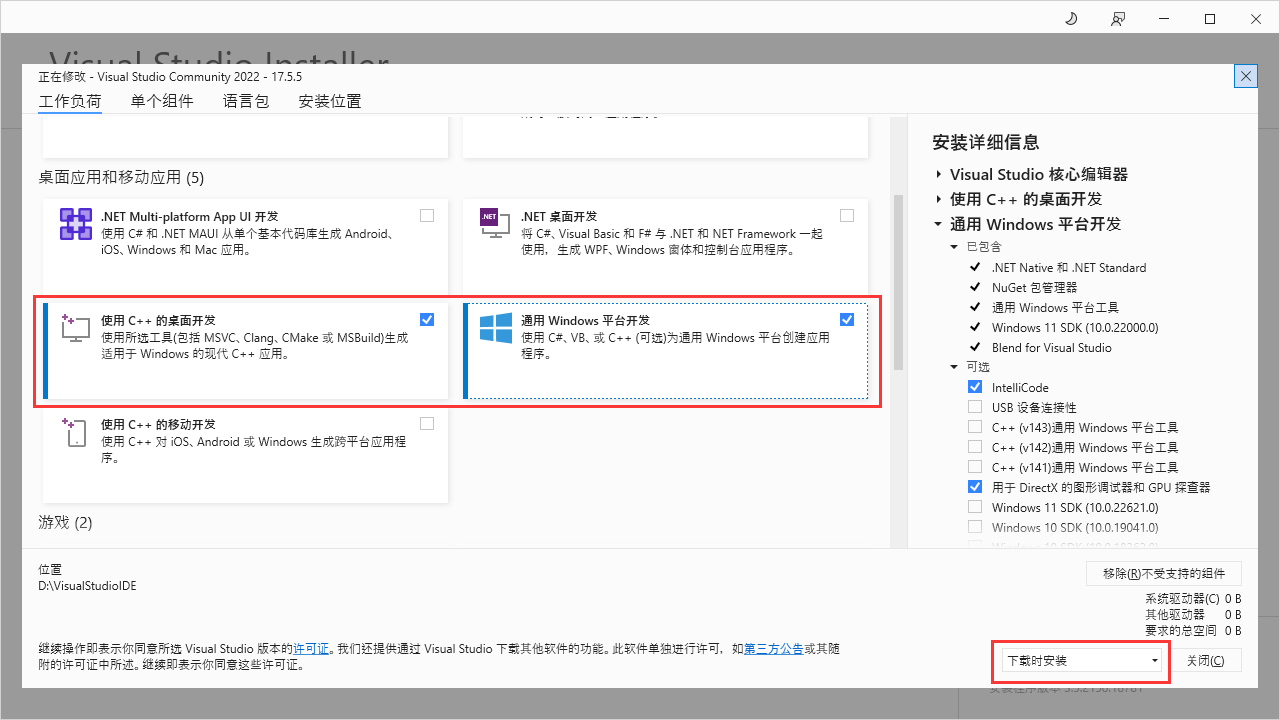This screenshot has width=1280, height=720.
Task: Click 系统驱动器(C) 0 B text
Action: tap(1193, 599)
